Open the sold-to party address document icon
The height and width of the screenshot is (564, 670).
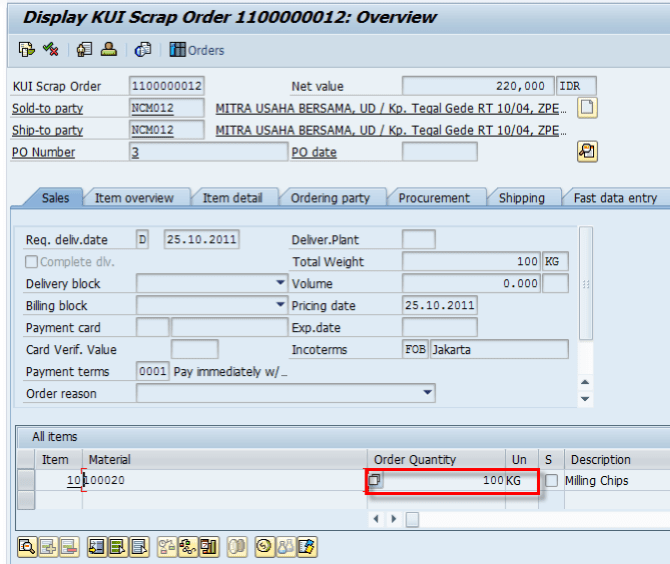(x=587, y=108)
